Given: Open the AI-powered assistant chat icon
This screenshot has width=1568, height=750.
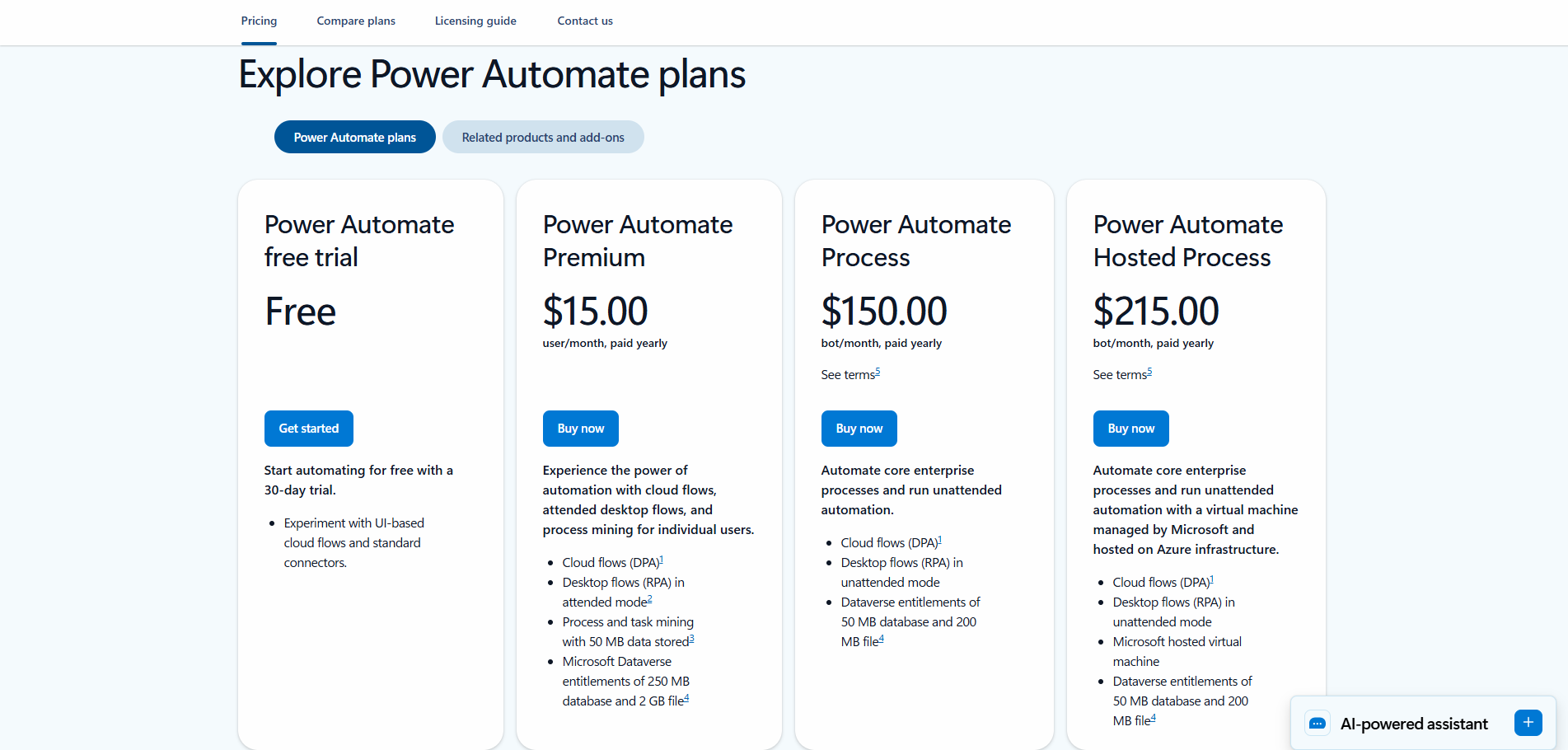Looking at the screenshot, I should (x=1317, y=723).
